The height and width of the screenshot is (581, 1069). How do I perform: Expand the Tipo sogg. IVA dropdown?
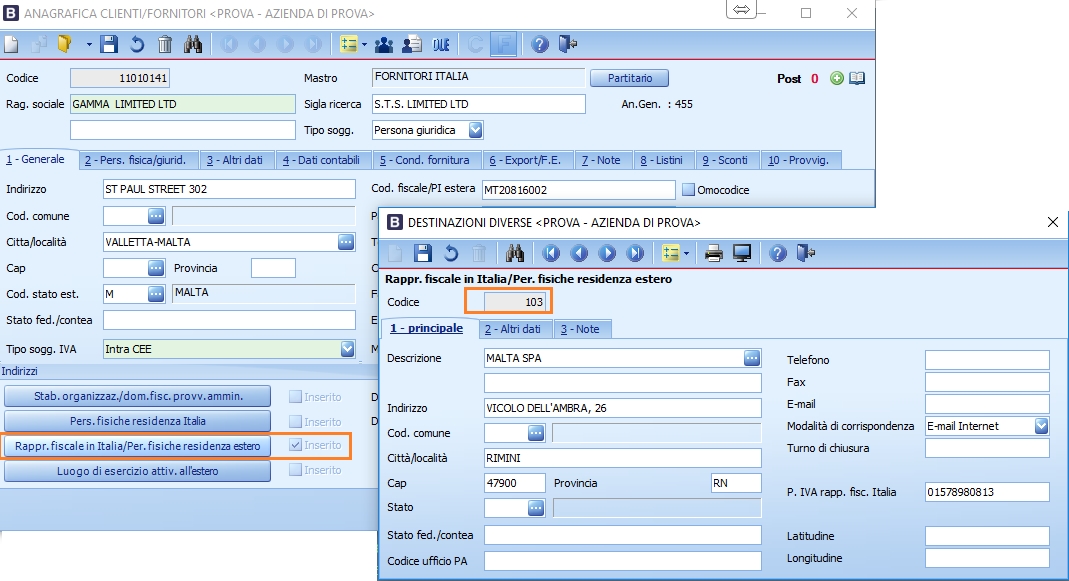[347, 349]
